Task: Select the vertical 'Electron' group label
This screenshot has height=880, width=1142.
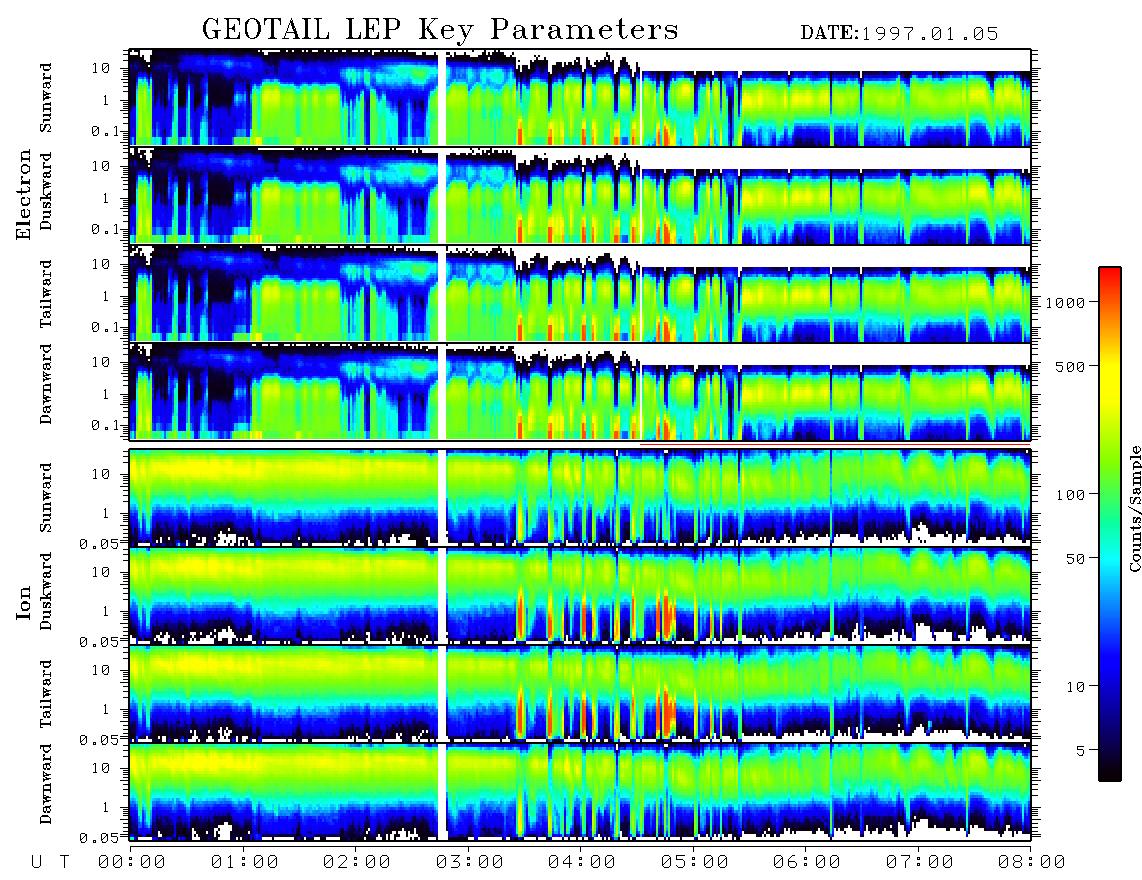Action: pyautogui.click(x=24, y=194)
